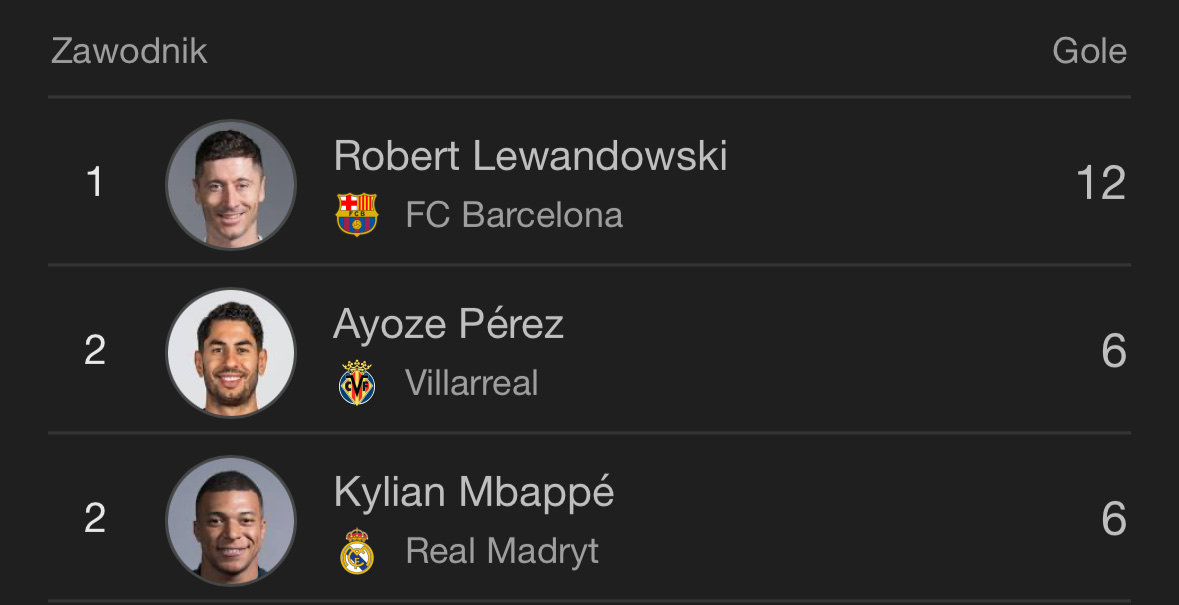1179x605 pixels.
Task: Click Ayoze Pérez's goal count of 6
Action: coord(1113,352)
